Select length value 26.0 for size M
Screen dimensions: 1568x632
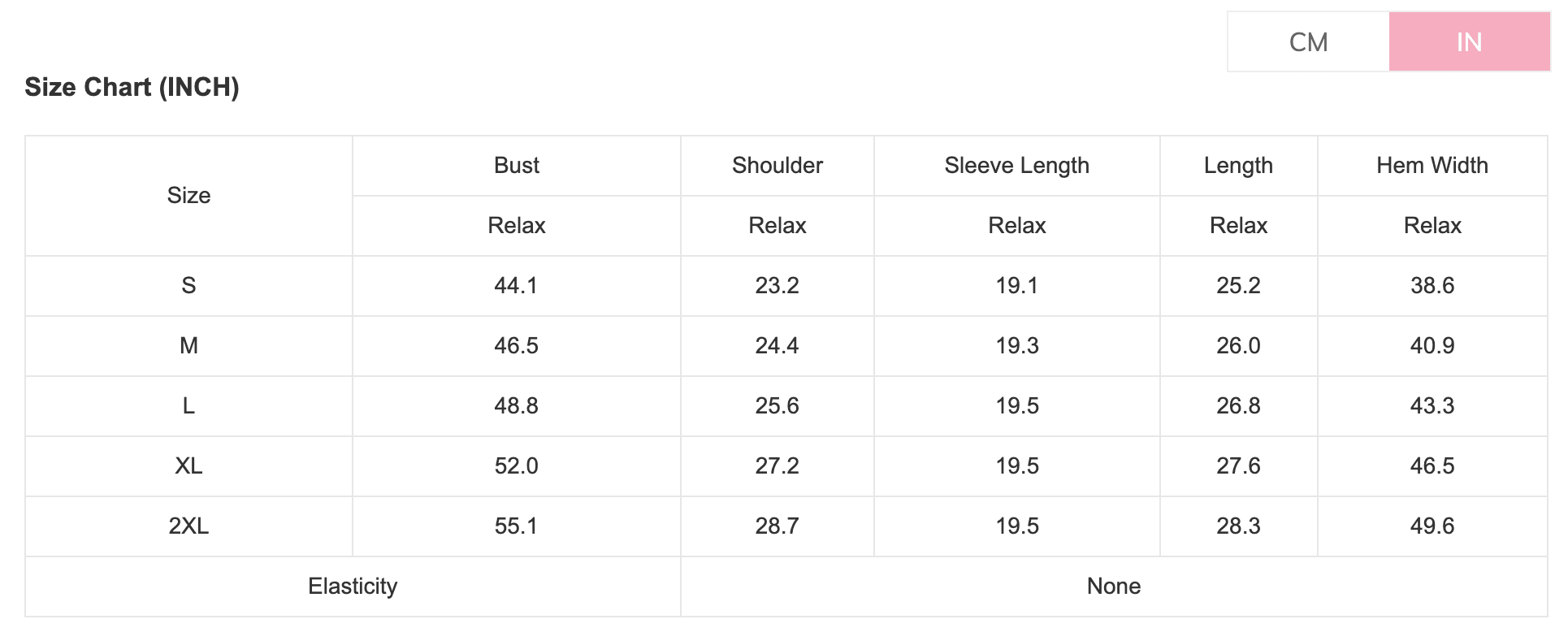[x=1238, y=346]
